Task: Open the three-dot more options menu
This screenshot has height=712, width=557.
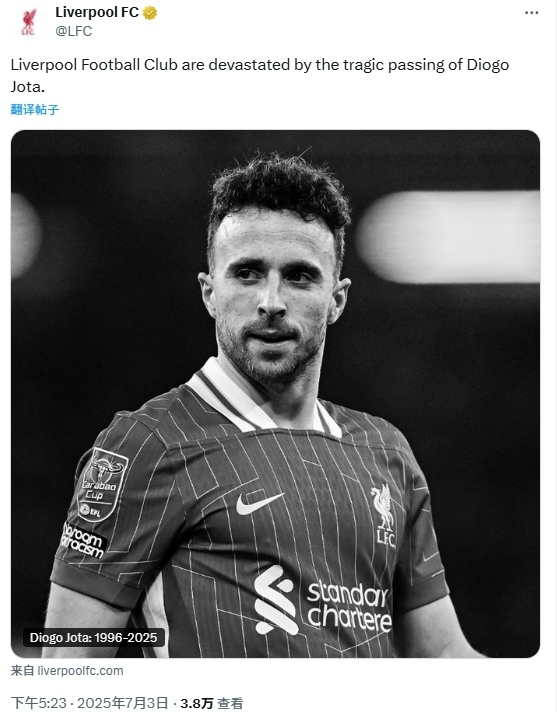Action: [x=531, y=13]
